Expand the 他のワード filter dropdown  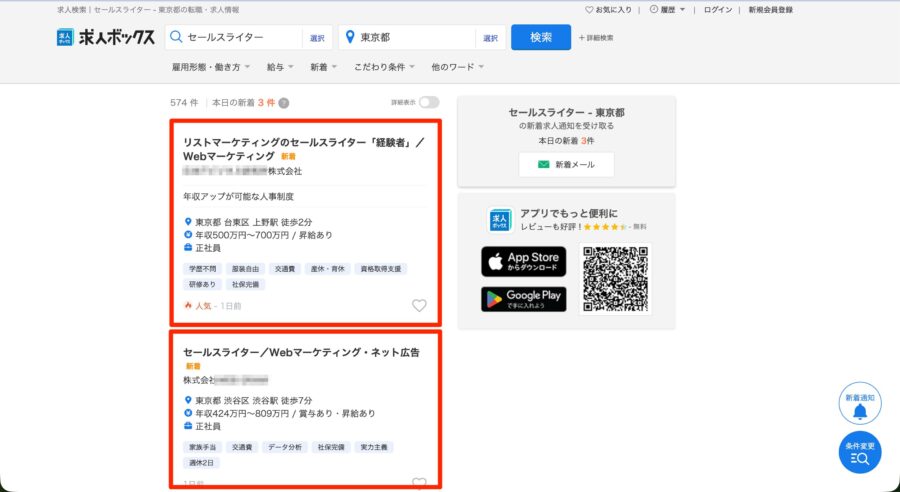[457, 67]
